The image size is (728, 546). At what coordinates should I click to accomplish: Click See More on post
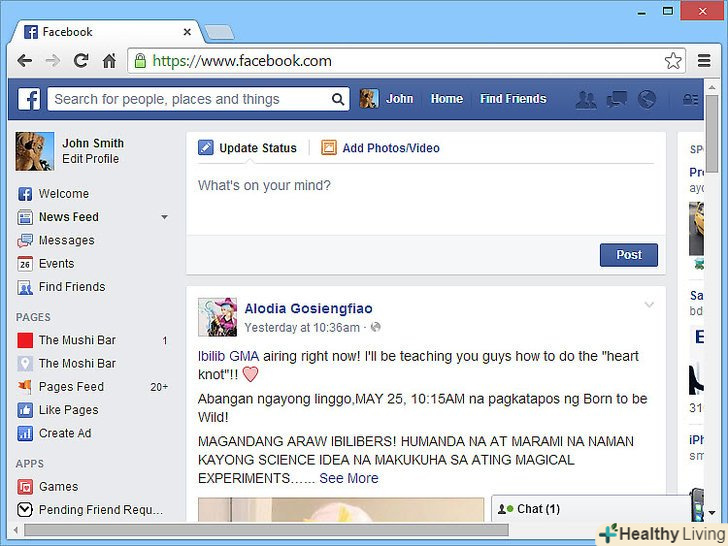click(349, 478)
